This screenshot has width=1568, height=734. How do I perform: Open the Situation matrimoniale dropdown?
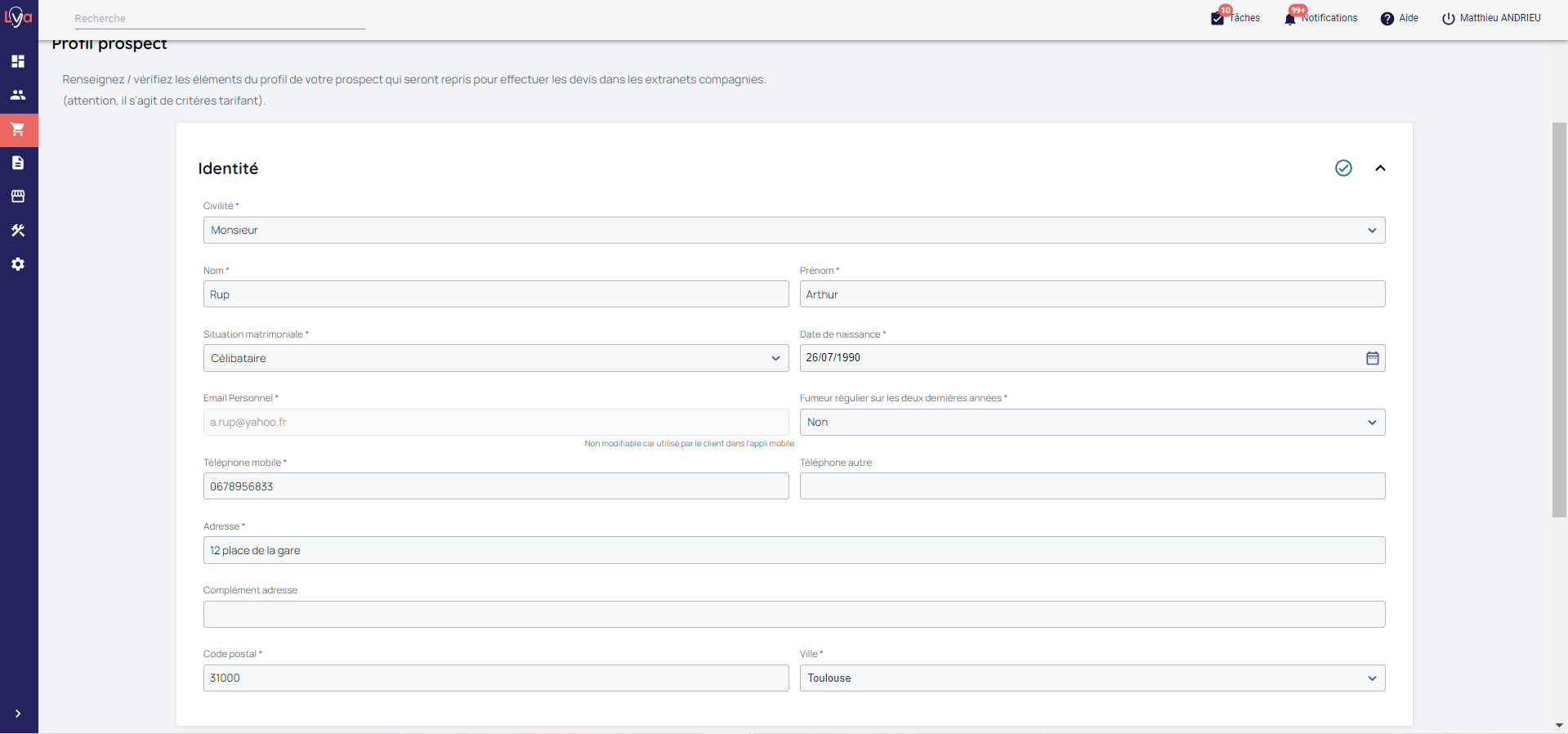coord(495,358)
